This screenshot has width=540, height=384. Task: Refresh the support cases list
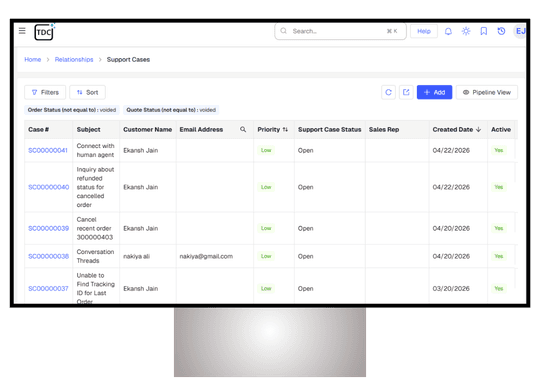(388, 92)
